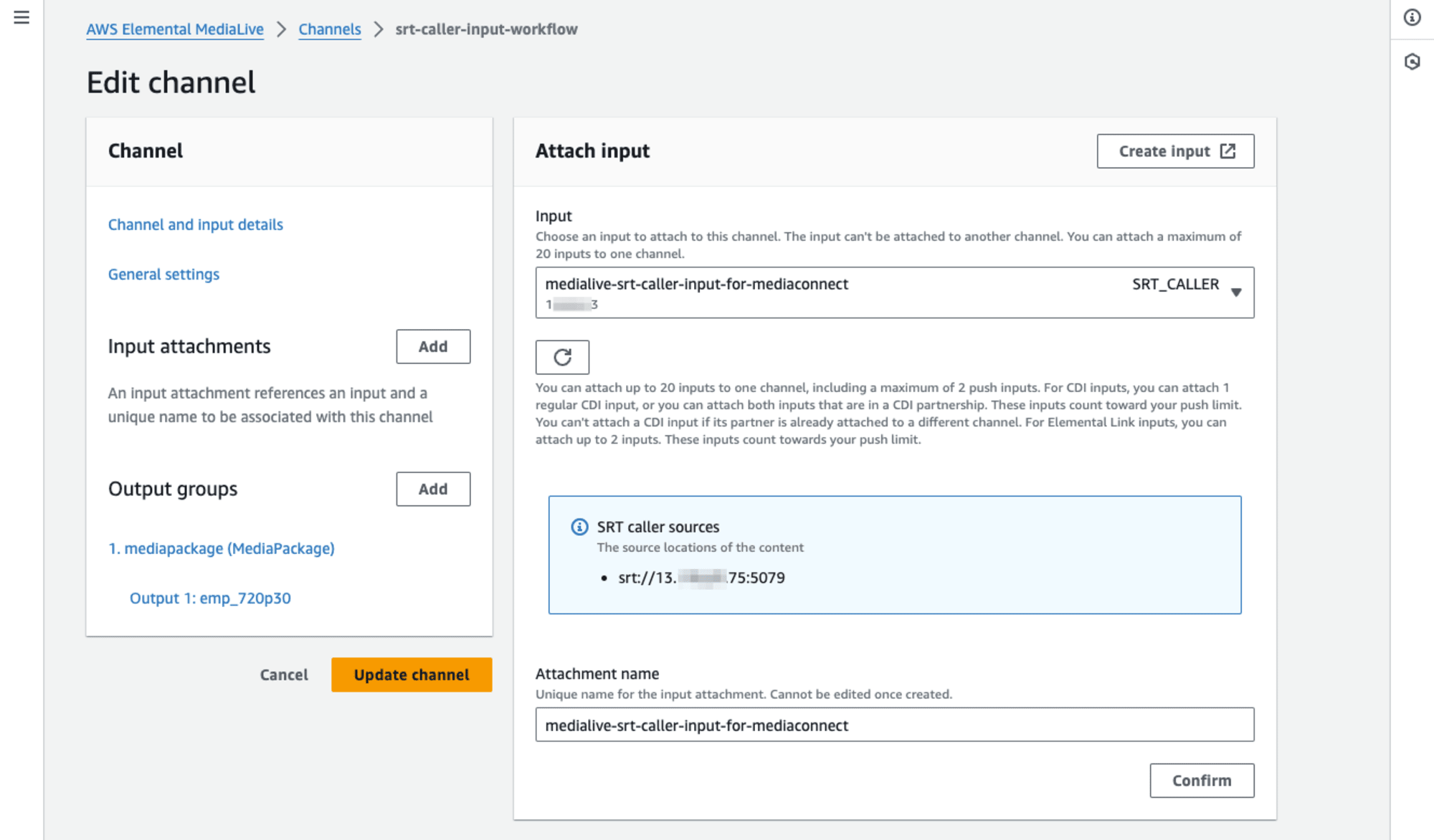The width and height of the screenshot is (1434, 840).
Task: Click the Update channel button
Action: coord(412,674)
